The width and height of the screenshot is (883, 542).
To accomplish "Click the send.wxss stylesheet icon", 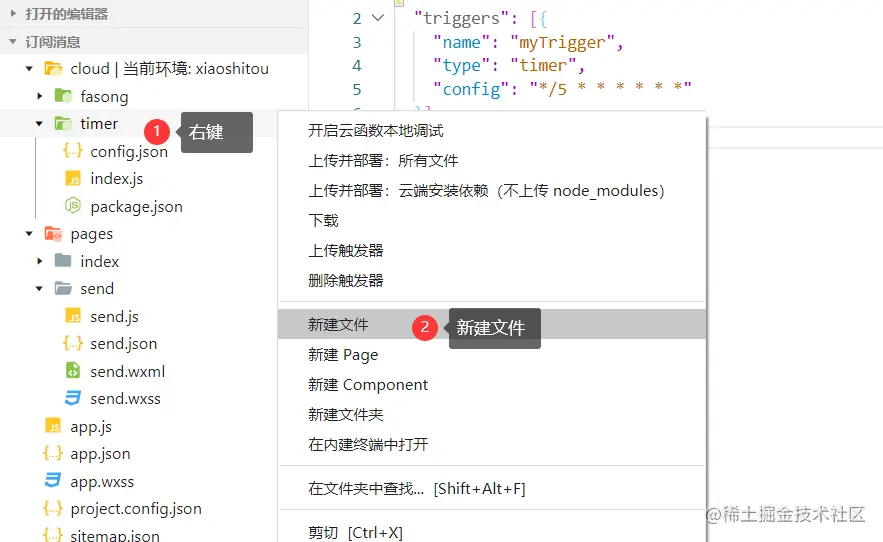I will coord(73,398).
